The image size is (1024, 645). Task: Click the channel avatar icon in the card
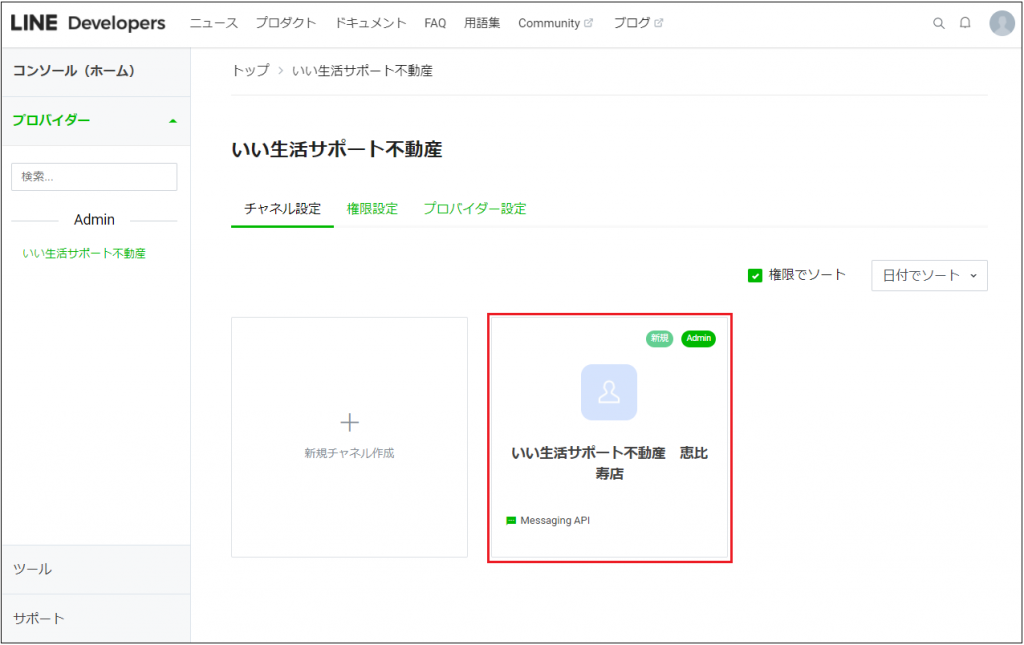click(609, 392)
